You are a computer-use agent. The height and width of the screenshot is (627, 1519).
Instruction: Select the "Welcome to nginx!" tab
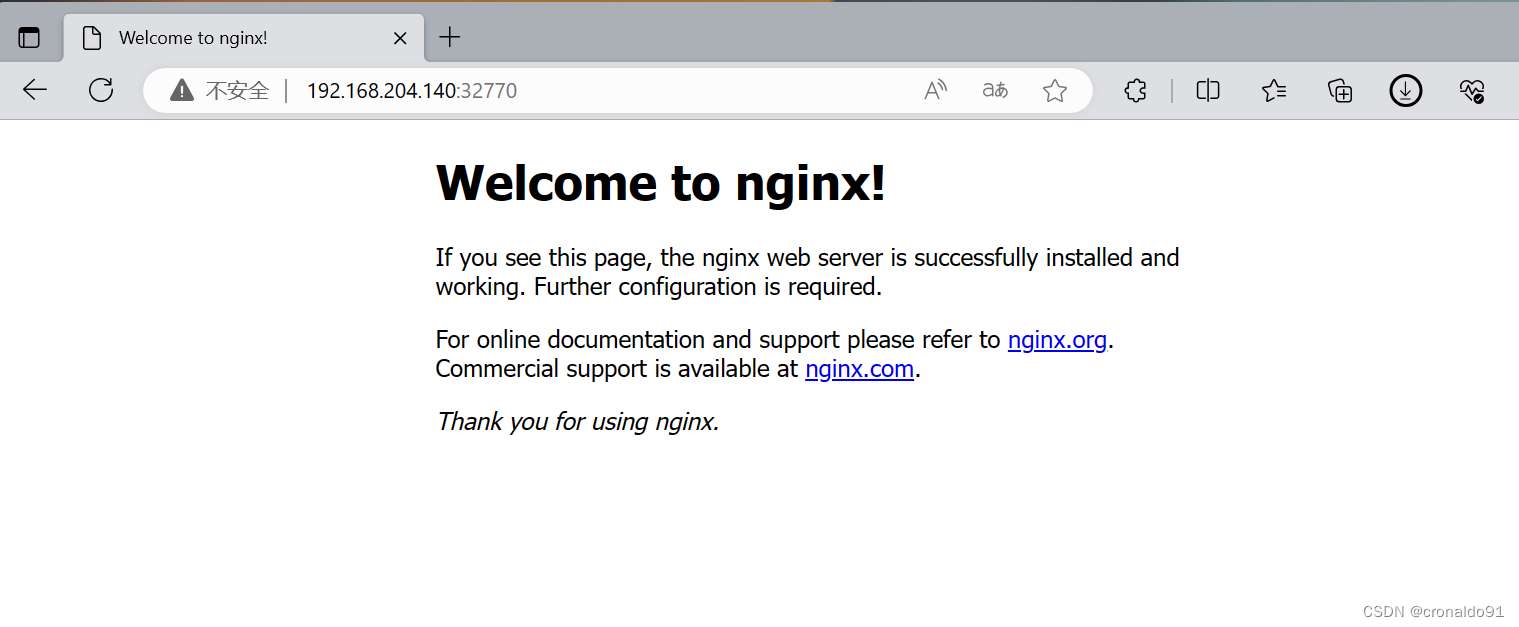click(x=244, y=38)
